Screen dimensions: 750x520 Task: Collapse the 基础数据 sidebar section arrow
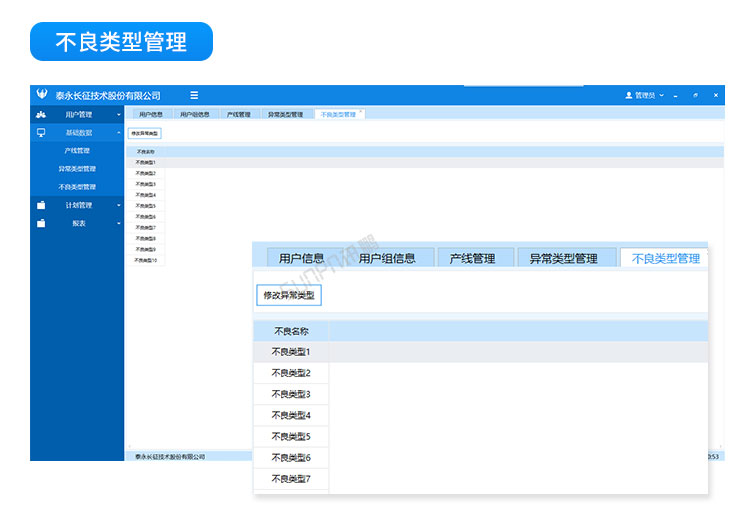click(x=118, y=132)
